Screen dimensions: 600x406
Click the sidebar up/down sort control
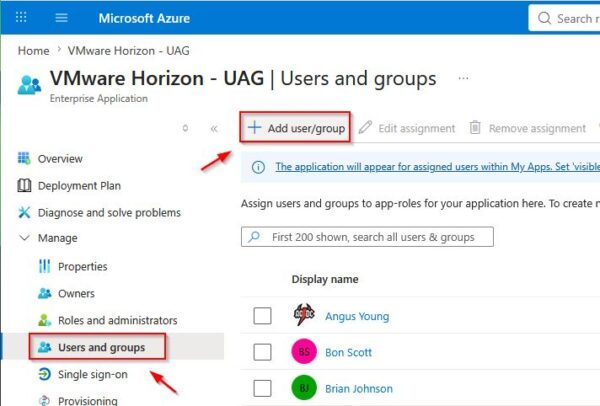(x=185, y=128)
